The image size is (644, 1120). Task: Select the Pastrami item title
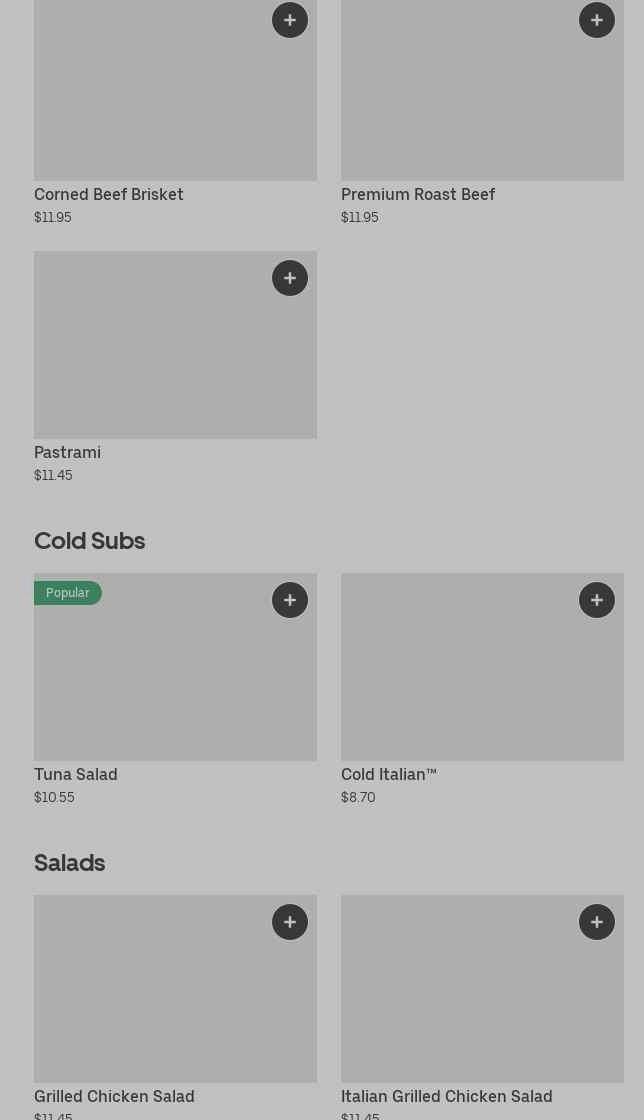[67, 452]
